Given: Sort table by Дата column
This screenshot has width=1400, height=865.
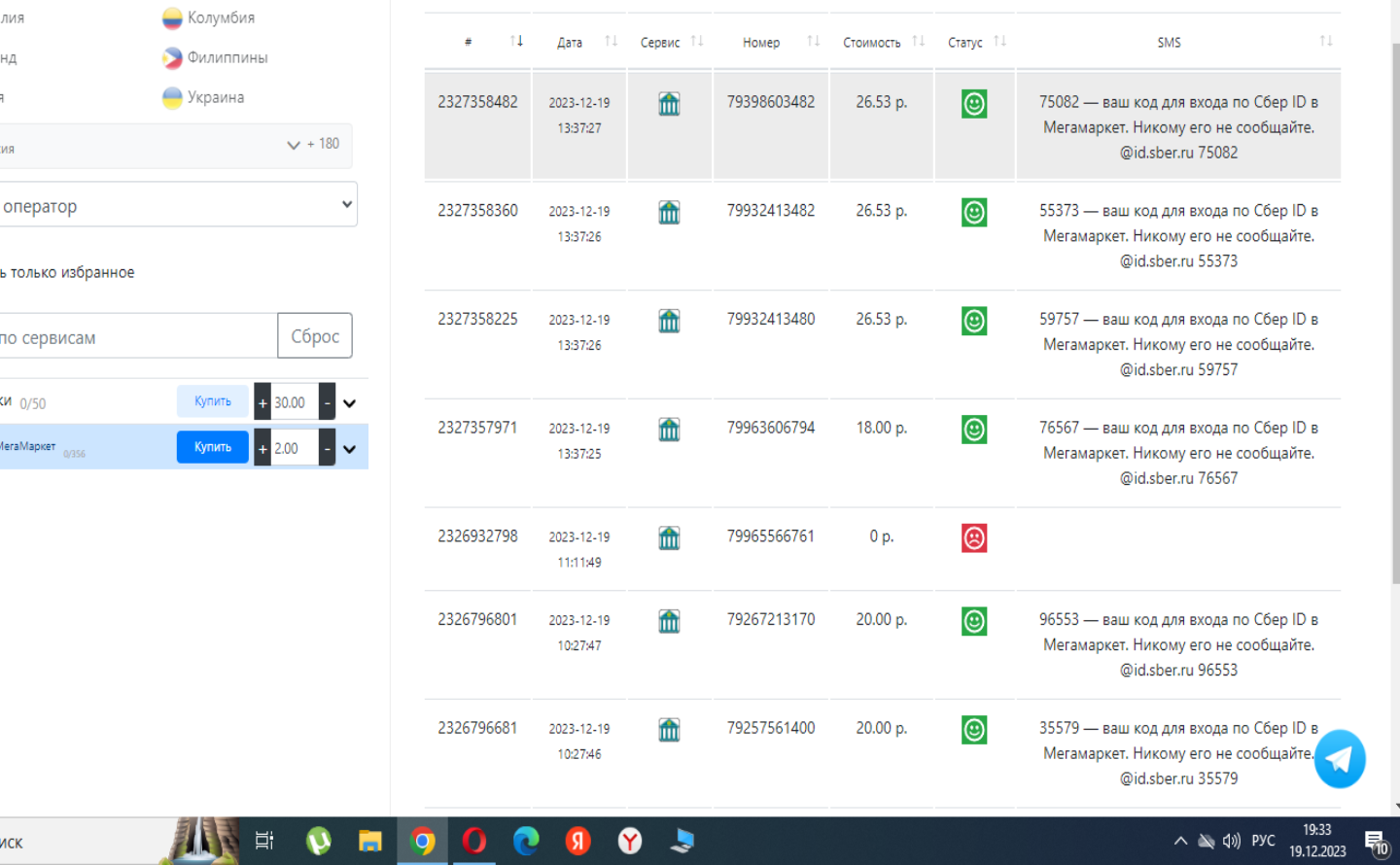Looking at the screenshot, I should pyautogui.click(x=611, y=41).
